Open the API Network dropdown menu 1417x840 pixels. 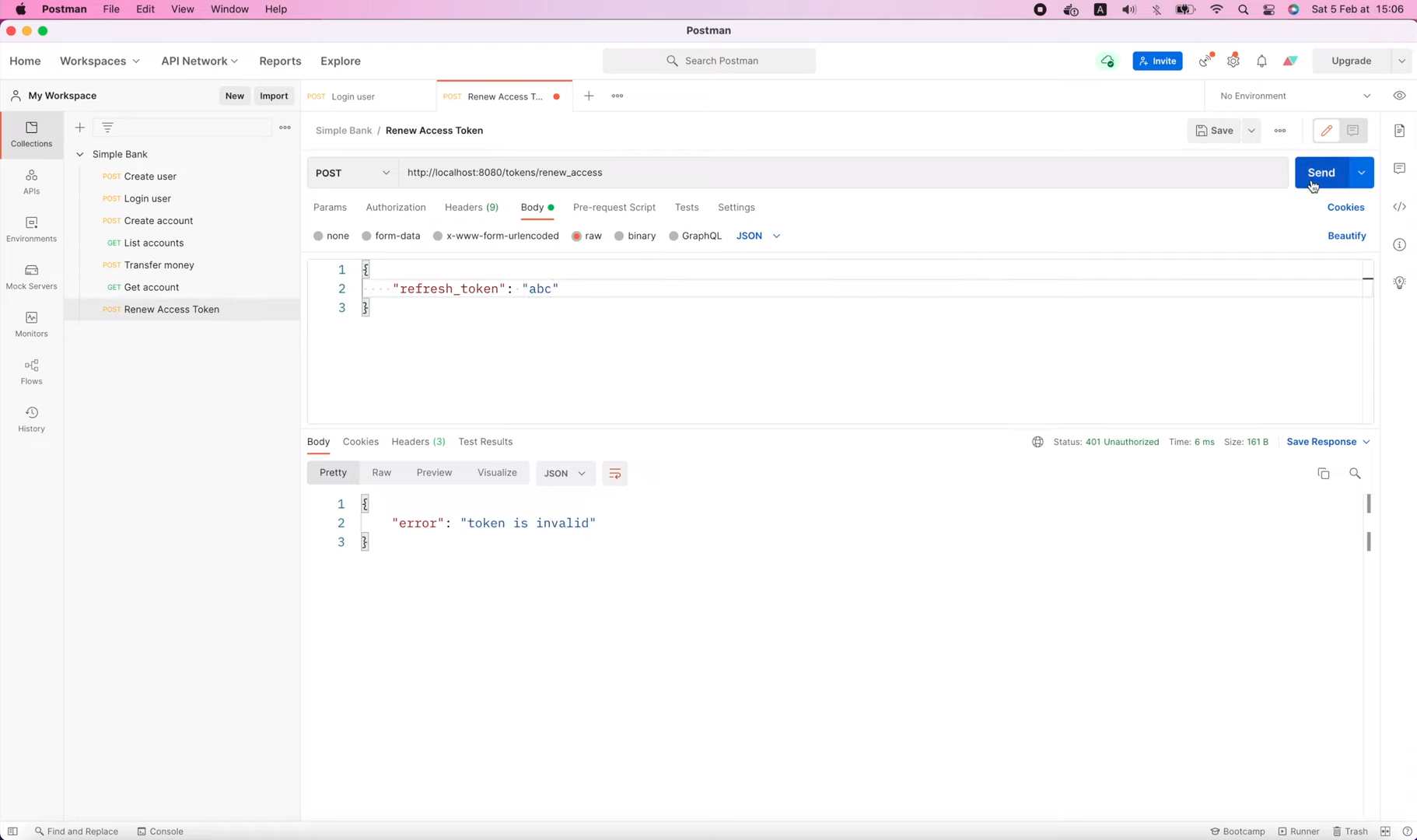200,61
